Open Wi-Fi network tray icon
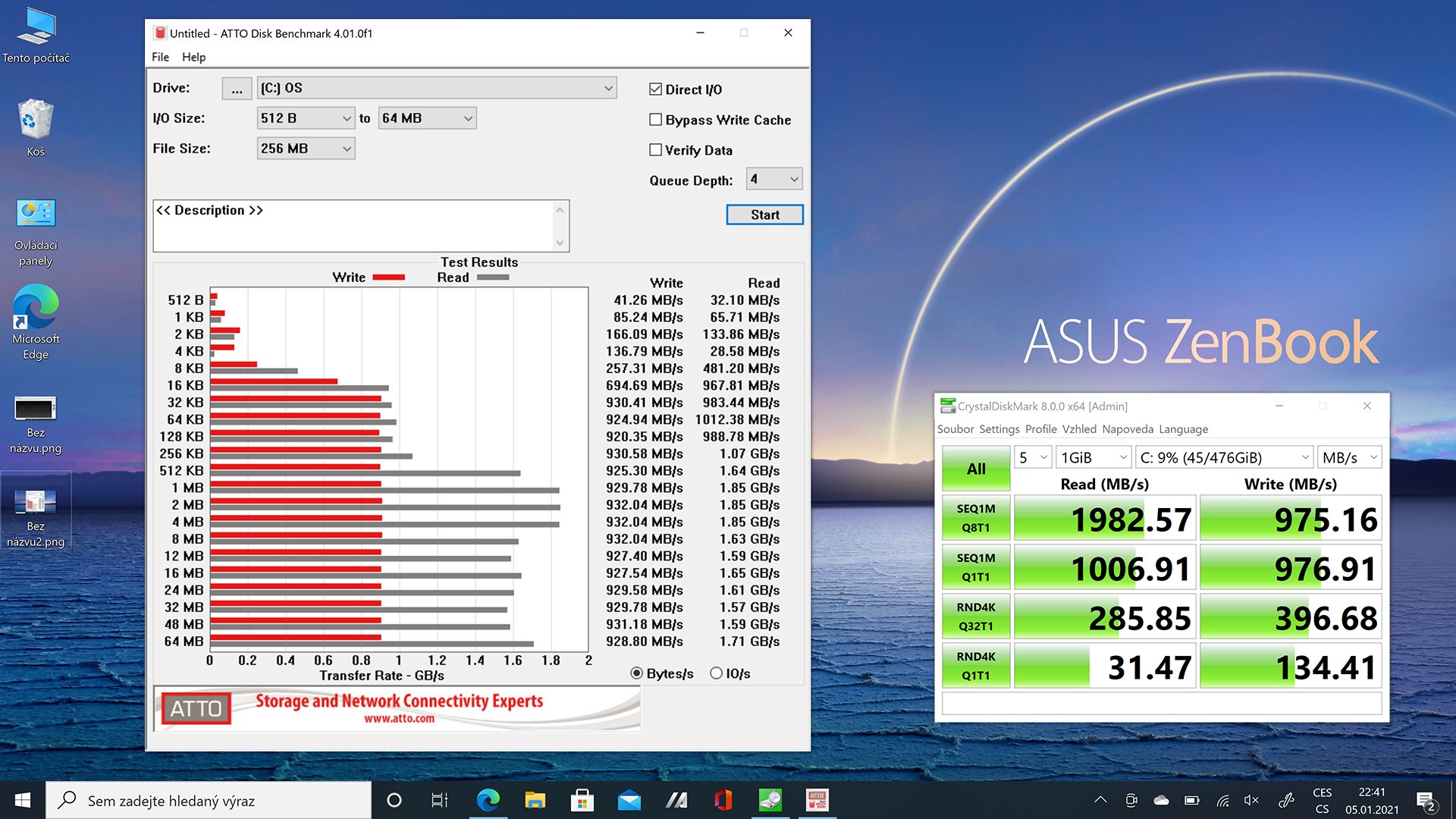The image size is (1456, 819). pyautogui.click(x=1222, y=800)
